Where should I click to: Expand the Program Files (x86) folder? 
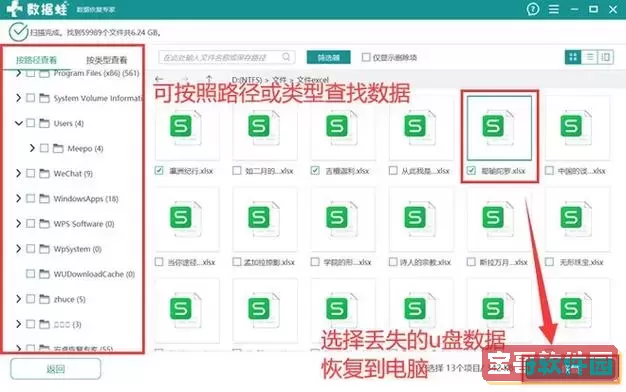18,73
